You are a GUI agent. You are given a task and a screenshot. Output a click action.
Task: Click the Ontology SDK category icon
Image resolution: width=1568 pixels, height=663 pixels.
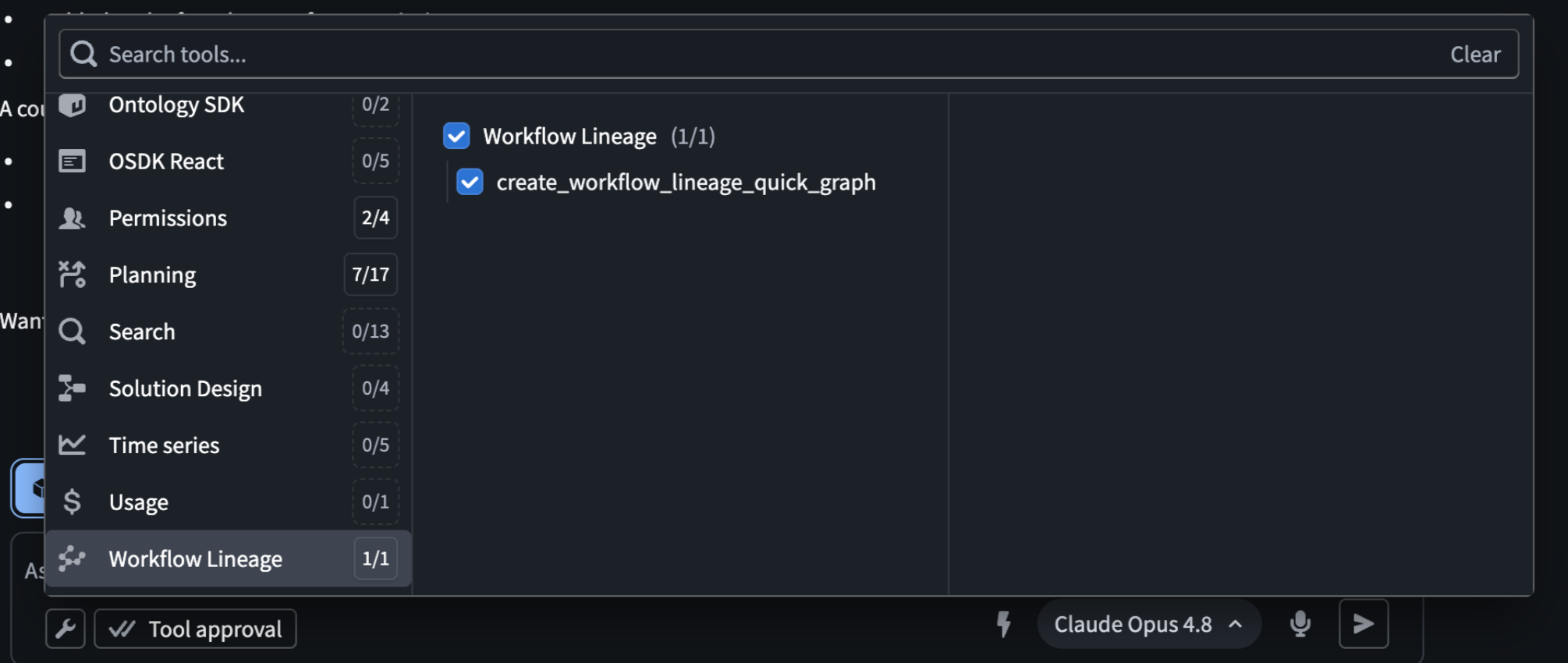click(72, 105)
